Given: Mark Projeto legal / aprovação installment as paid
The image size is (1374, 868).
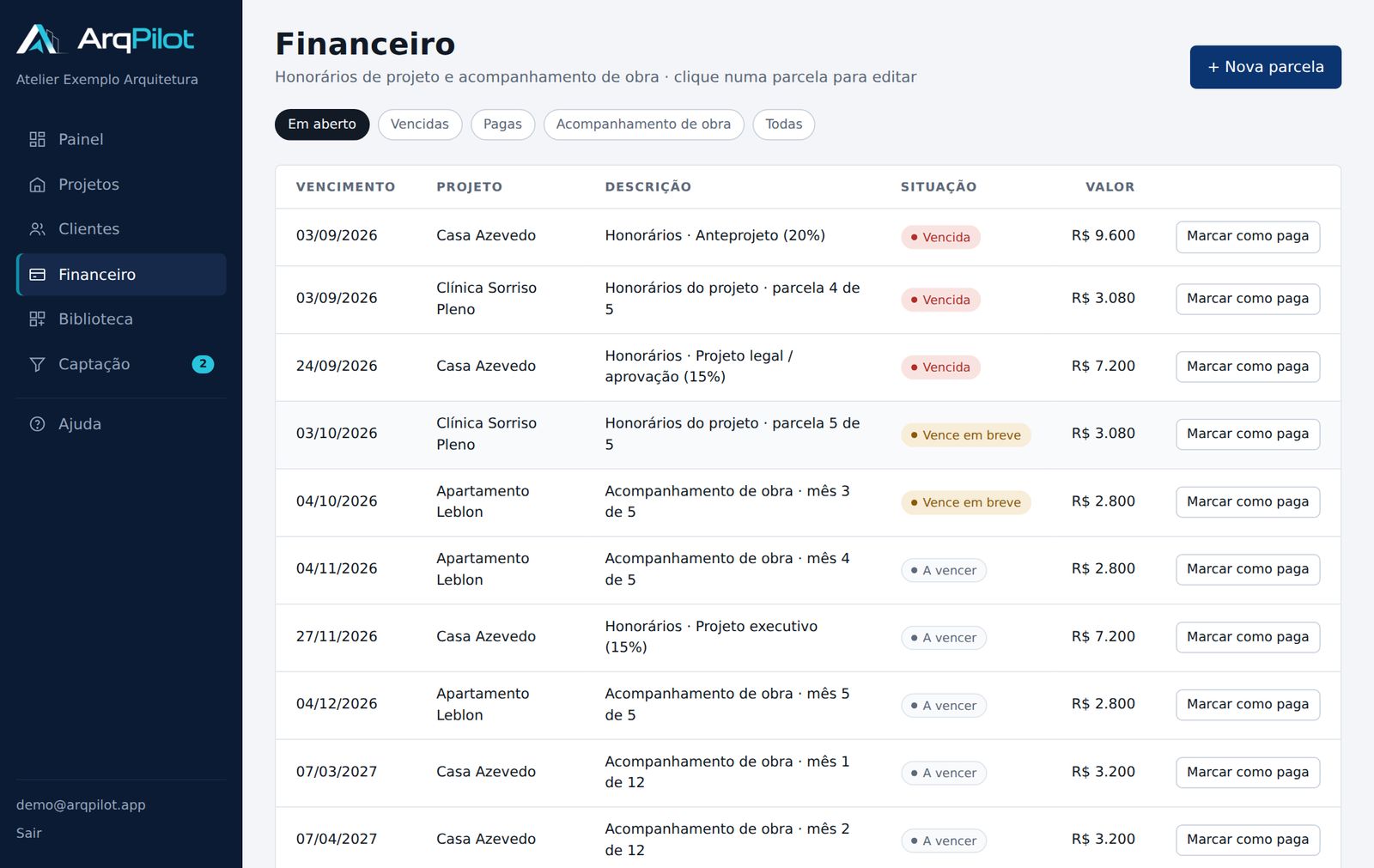Looking at the screenshot, I should (x=1248, y=367).
